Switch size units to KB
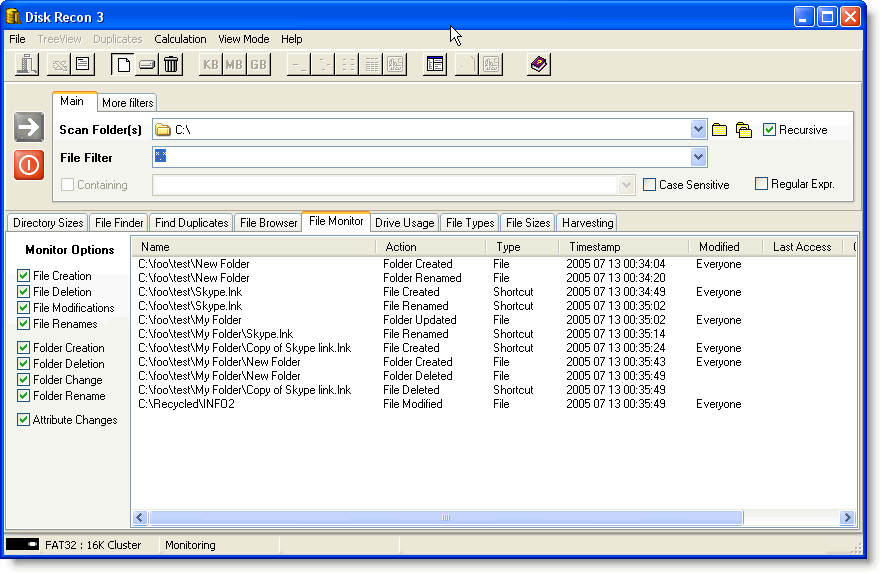The width and height of the screenshot is (882, 574). (210, 64)
